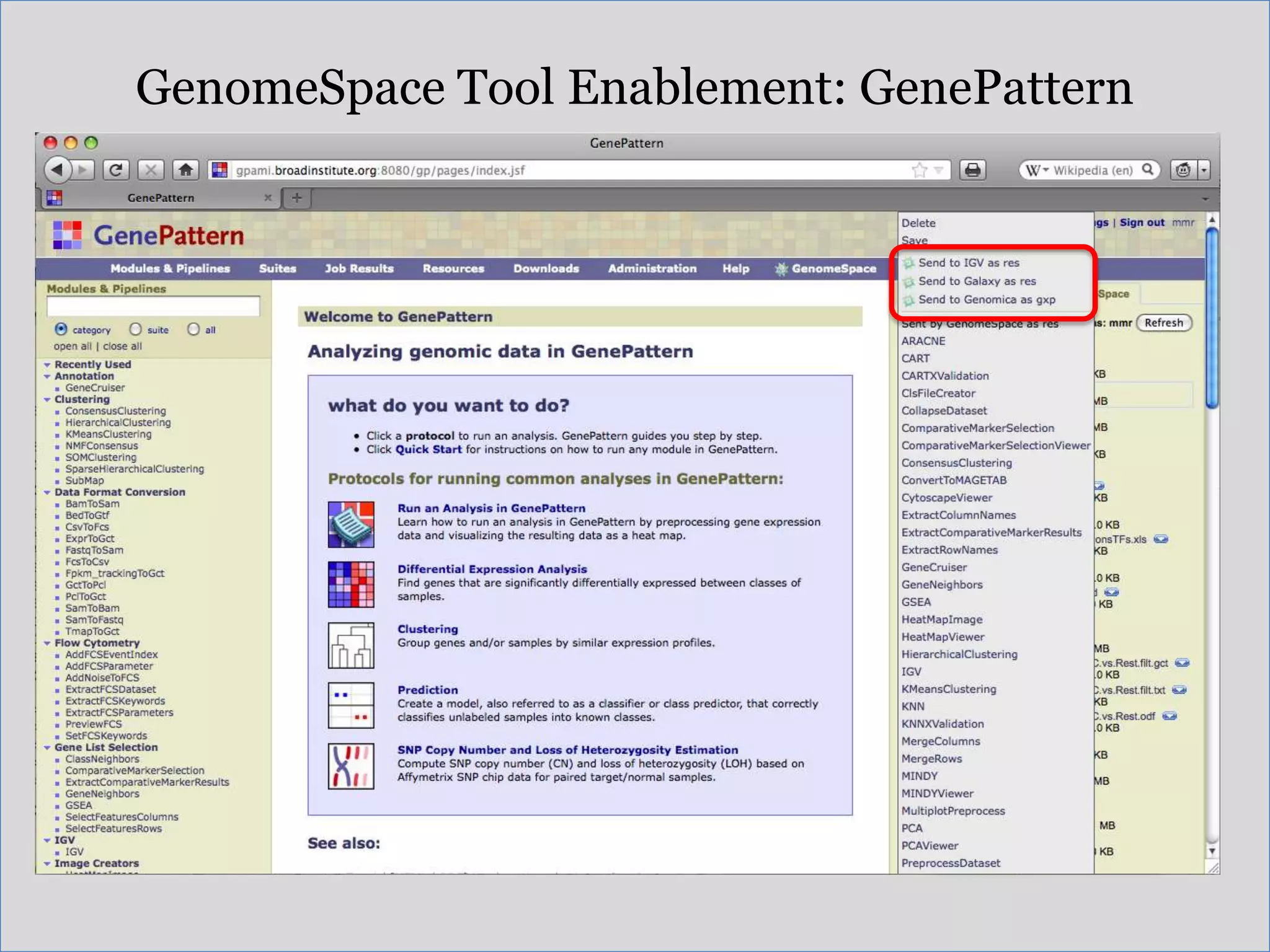Choose Send to IGV as res
Screen dimensions: 1270x952
pos(969,263)
